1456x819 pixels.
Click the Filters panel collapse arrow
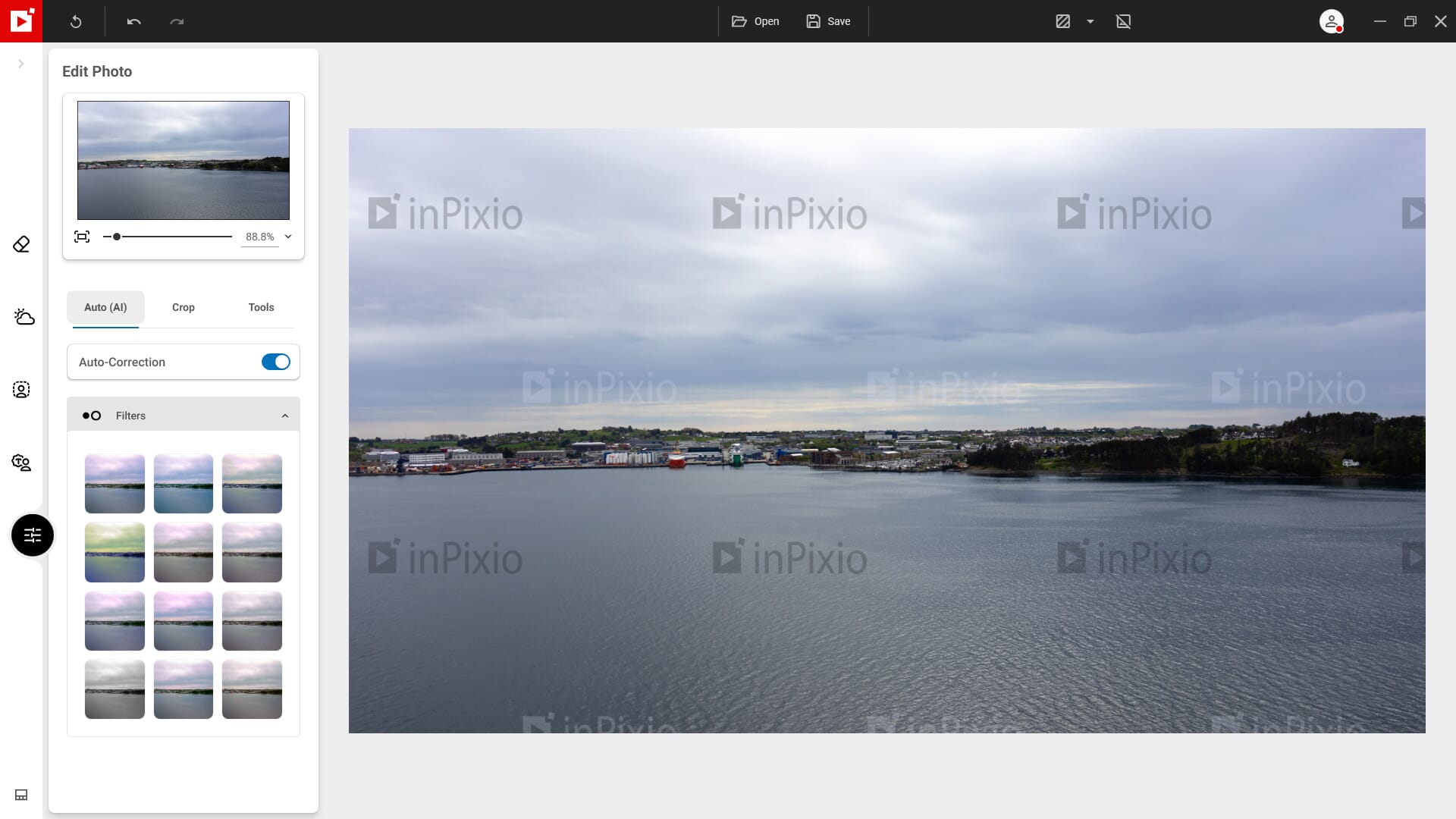tap(286, 415)
